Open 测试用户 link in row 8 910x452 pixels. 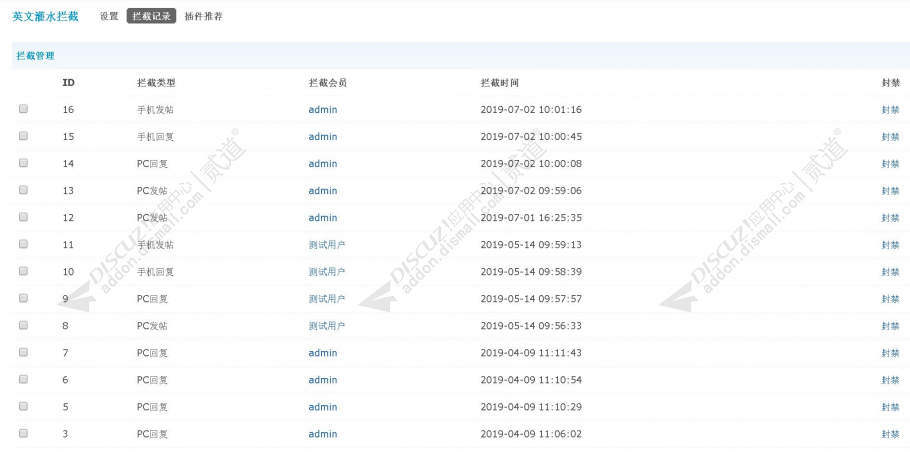[x=327, y=326]
